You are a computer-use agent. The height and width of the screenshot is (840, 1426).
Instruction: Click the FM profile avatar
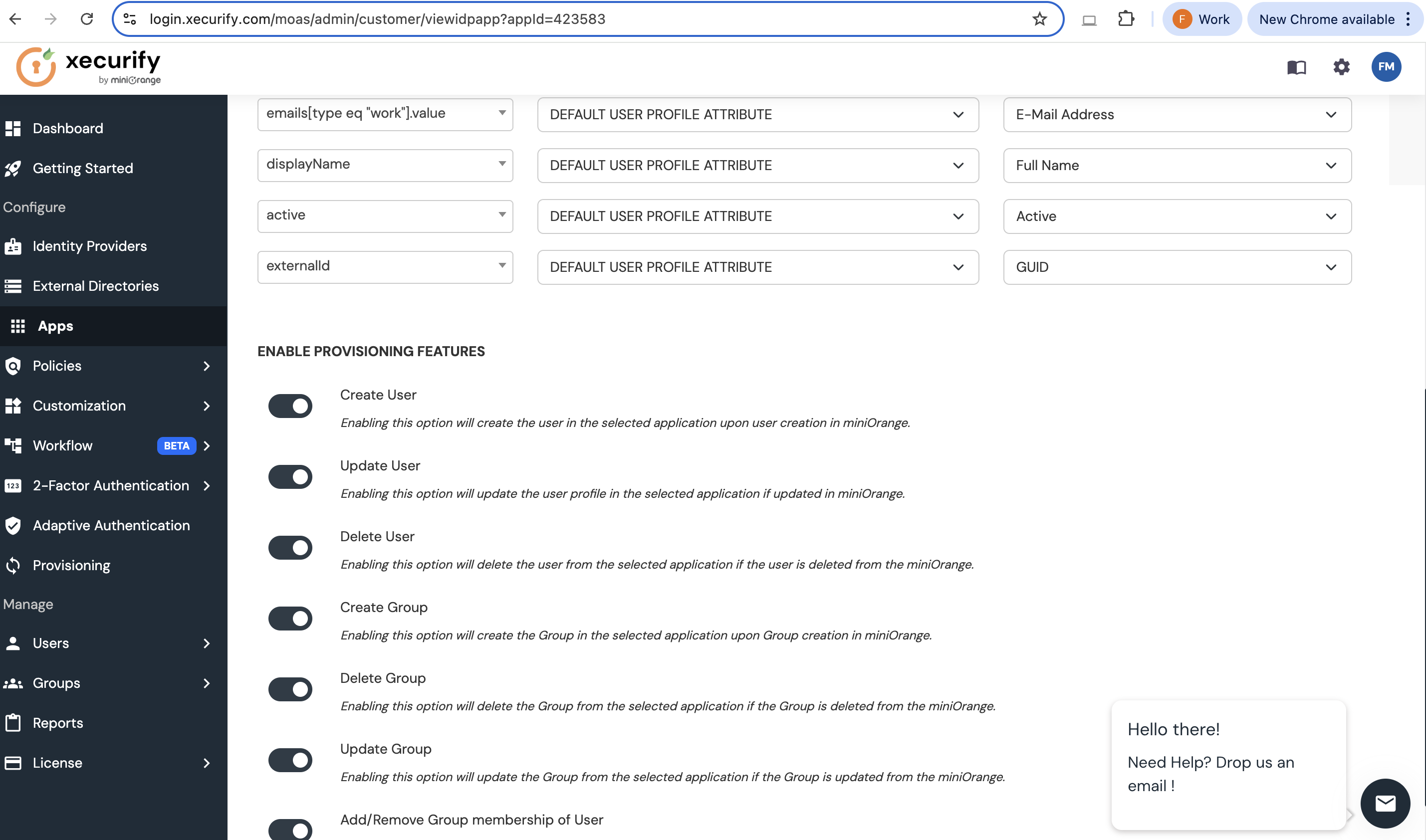click(x=1386, y=67)
